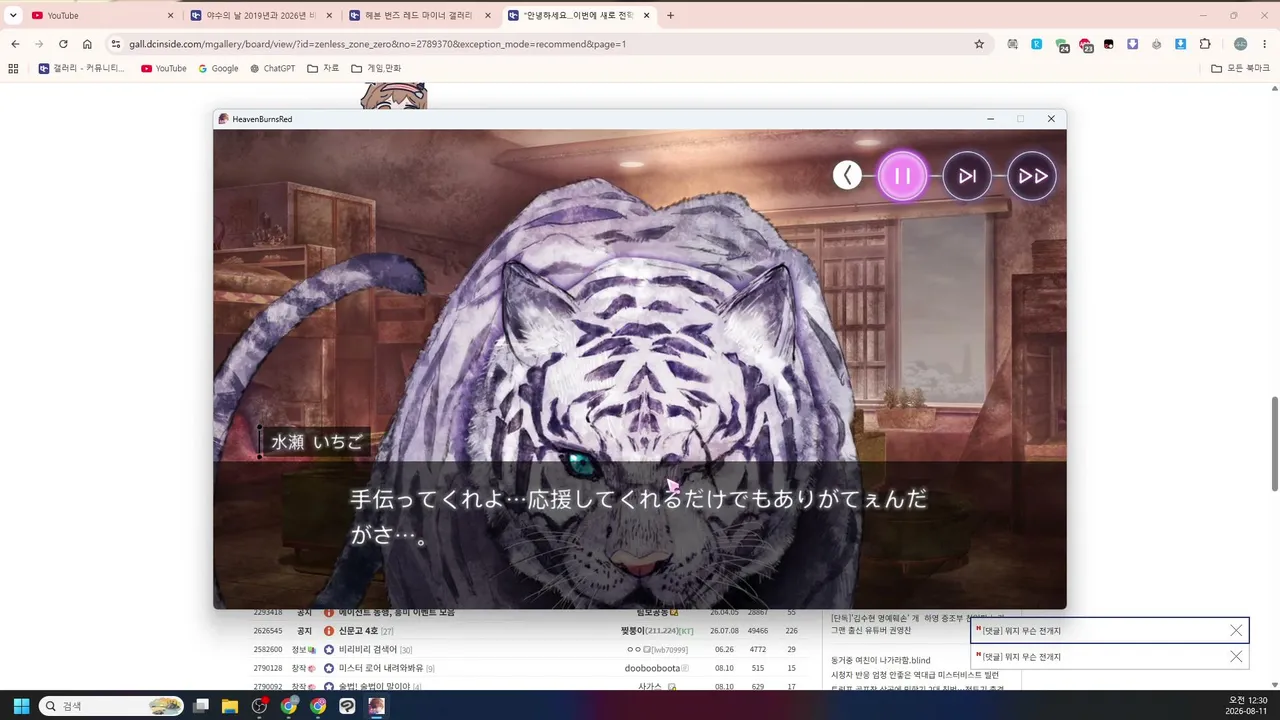Open the ChatGPT bookmark
Screen dimensions: 1280x720
(273, 68)
